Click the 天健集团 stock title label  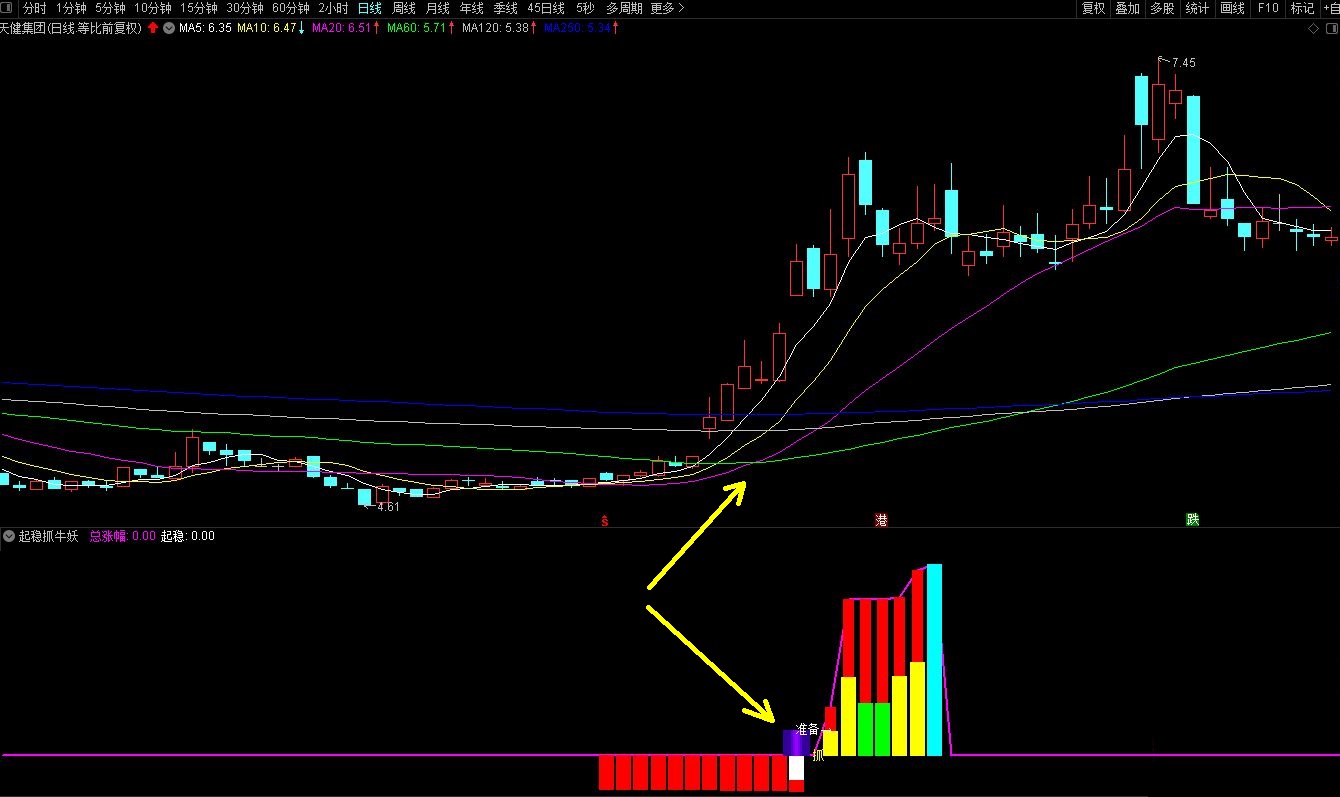click(72, 28)
